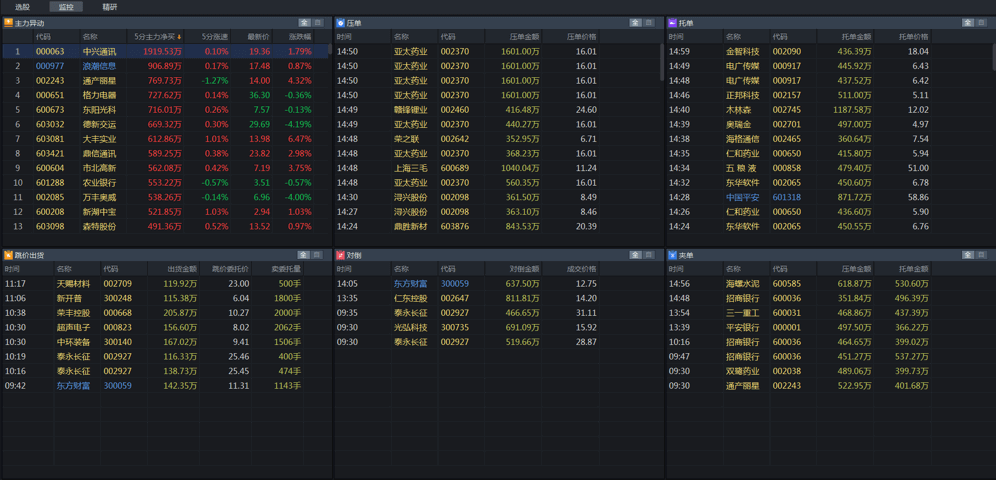Click the 托单 panel icon
Viewport: 996px width, 480px height.
click(673, 22)
